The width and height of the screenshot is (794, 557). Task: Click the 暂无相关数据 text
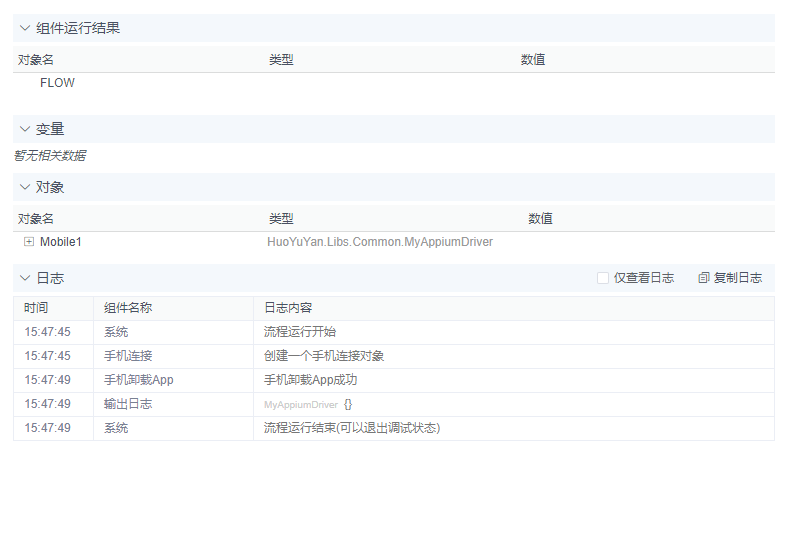(x=50, y=155)
